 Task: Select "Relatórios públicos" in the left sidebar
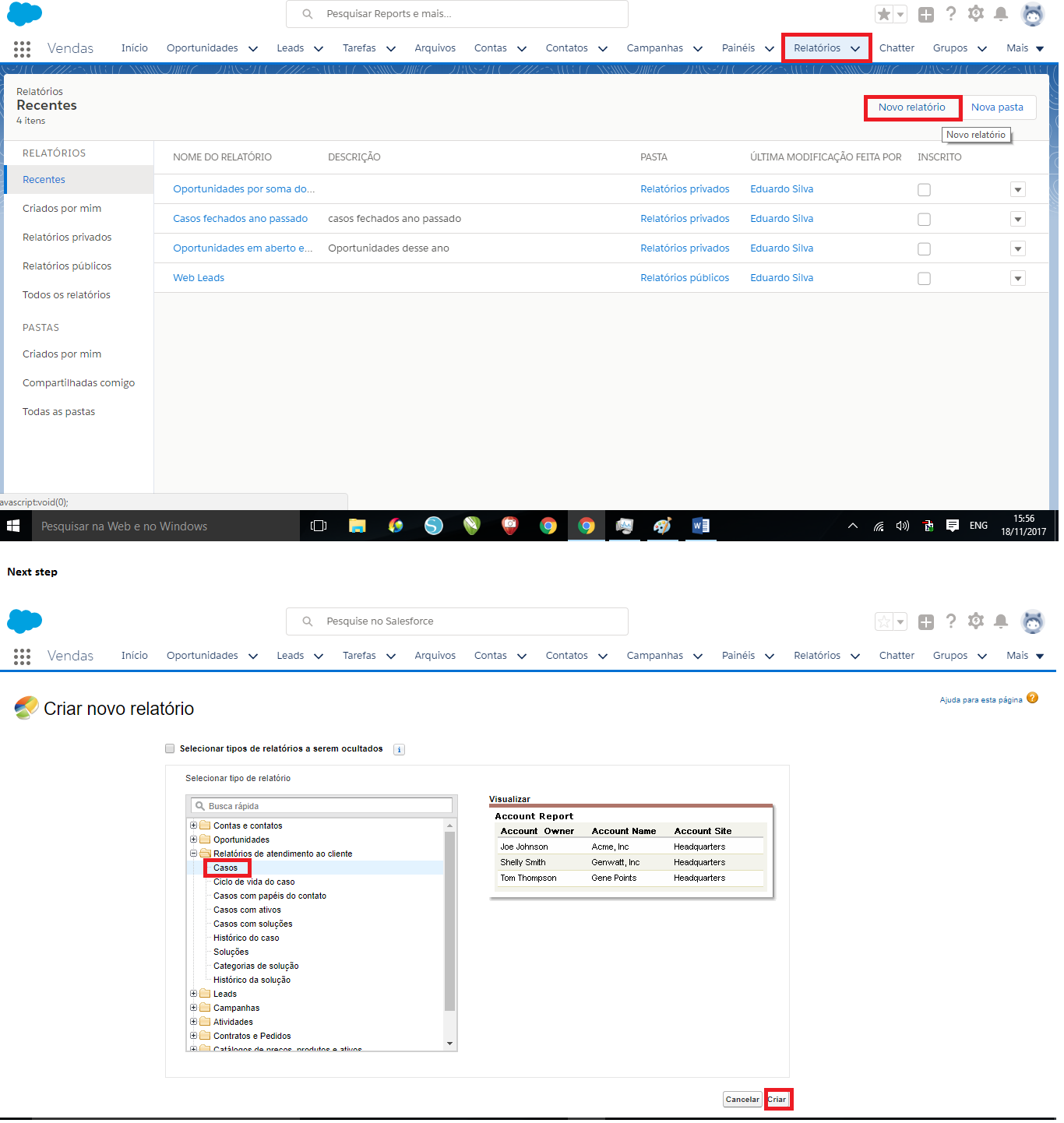(x=67, y=266)
